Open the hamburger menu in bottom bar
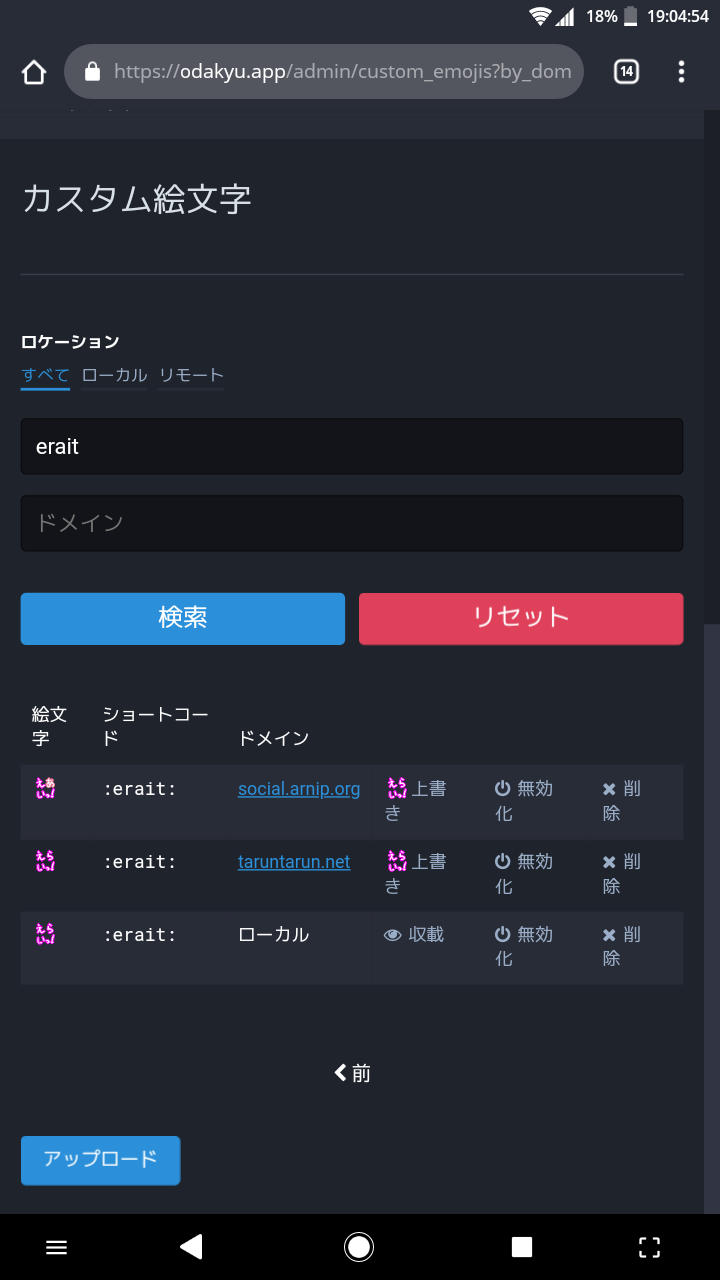This screenshot has width=720, height=1280. 57,1246
